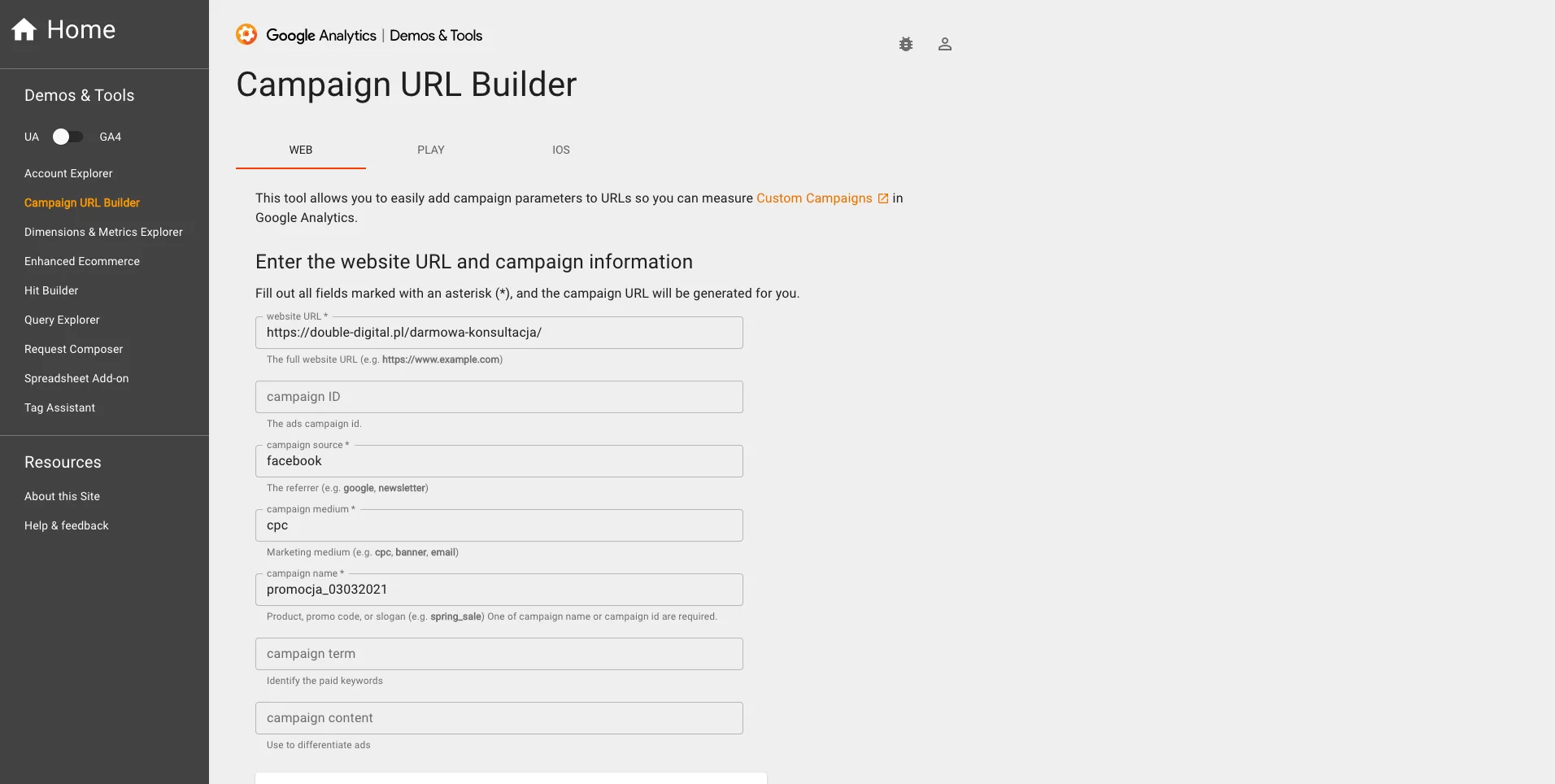This screenshot has width=1555, height=784.
Task: Open Query Explorer from the sidebar
Action: [x=62, y=320]
